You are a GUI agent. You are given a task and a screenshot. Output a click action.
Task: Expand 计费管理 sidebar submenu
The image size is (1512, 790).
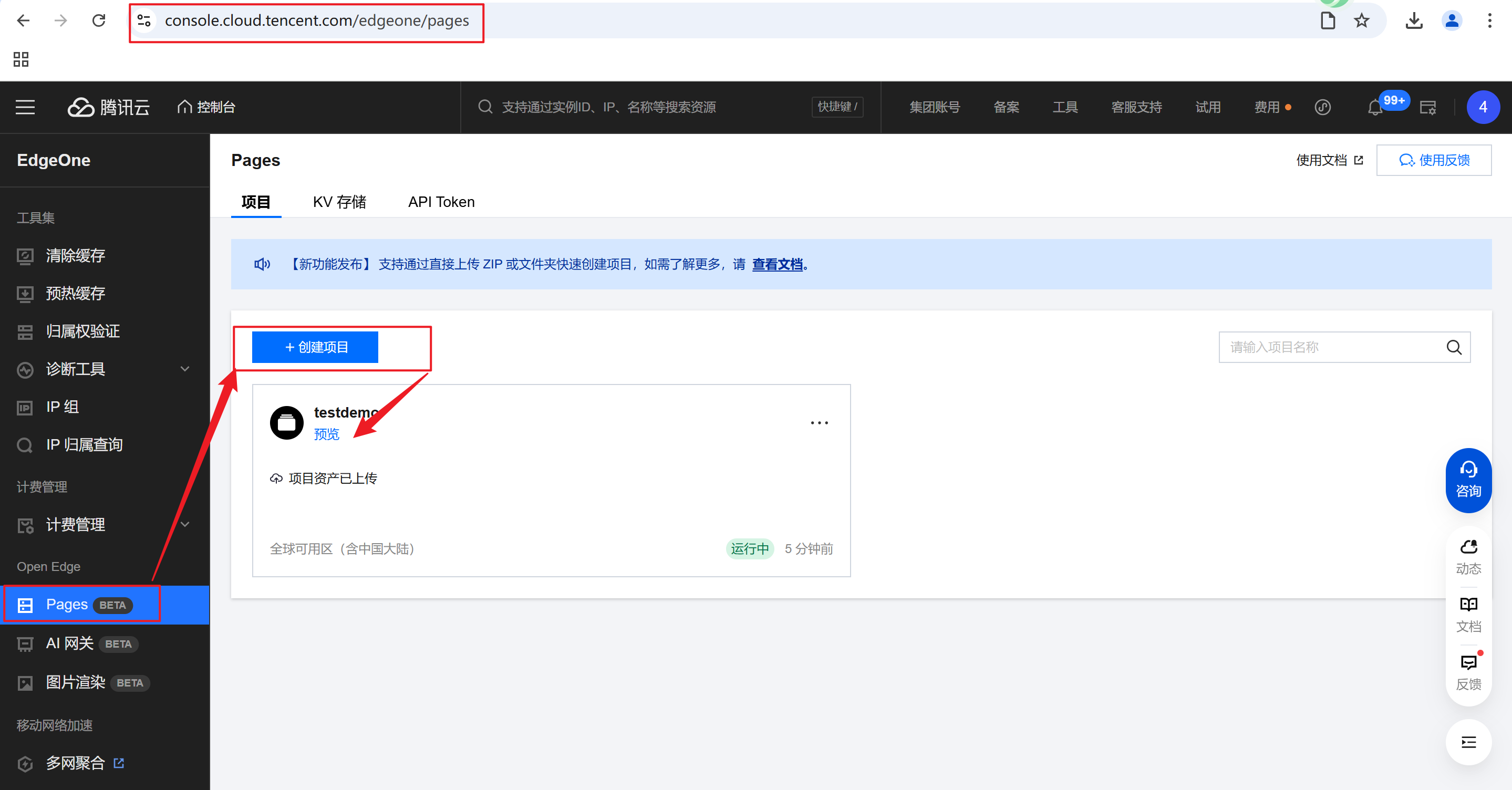pos(185,524)
